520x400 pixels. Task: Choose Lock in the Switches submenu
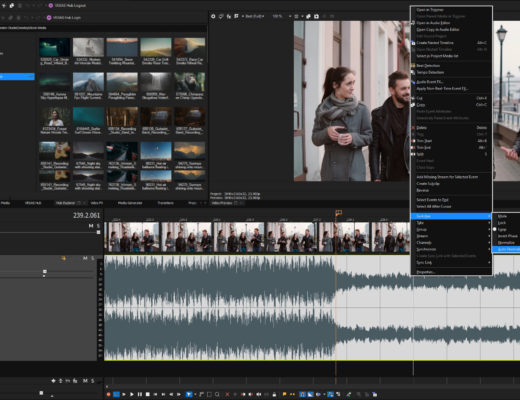coord(502,223)
